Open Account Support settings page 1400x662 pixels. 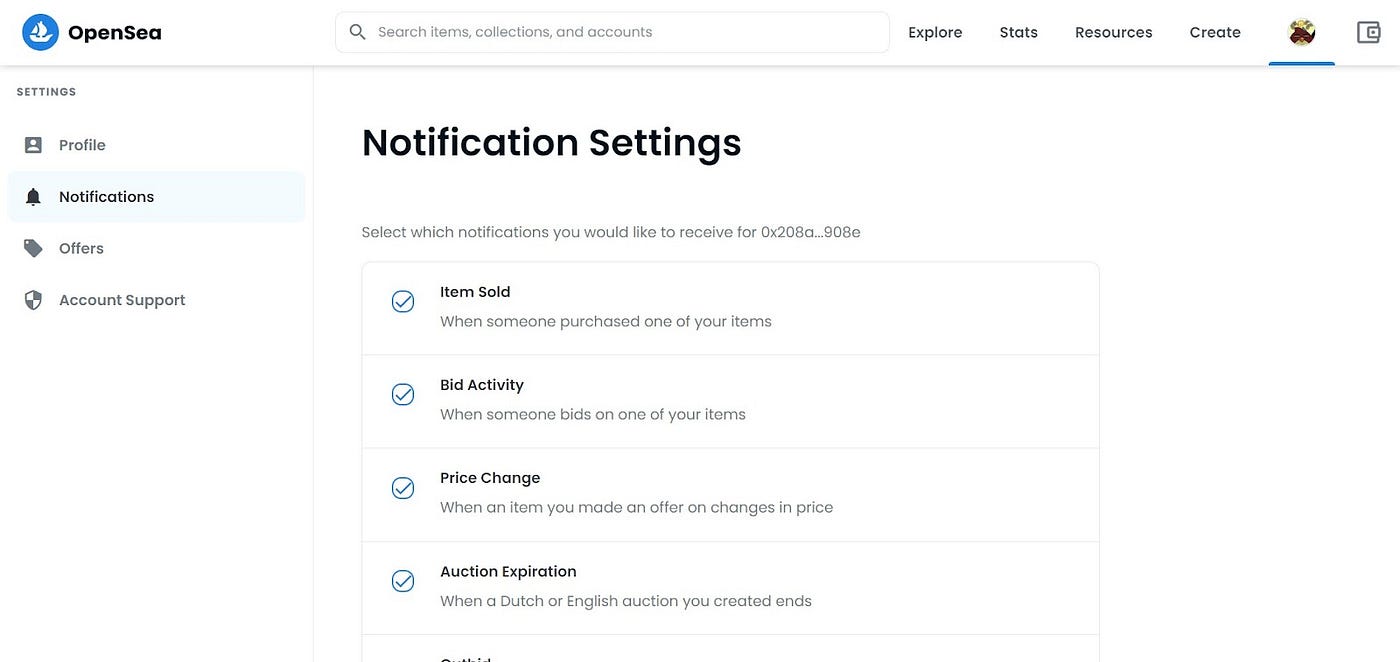click(x=122, y=300)
